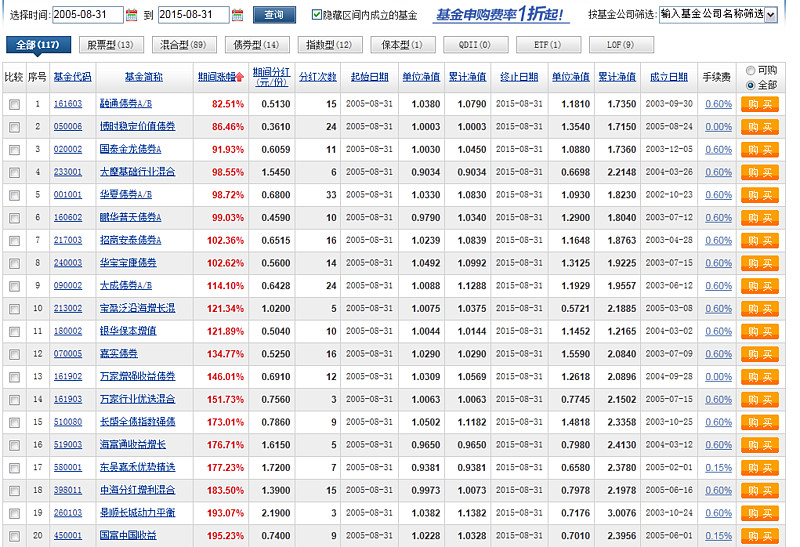Switch to the 股票型(13) tab
Viewport: 800px width, 547px height.
109,45
